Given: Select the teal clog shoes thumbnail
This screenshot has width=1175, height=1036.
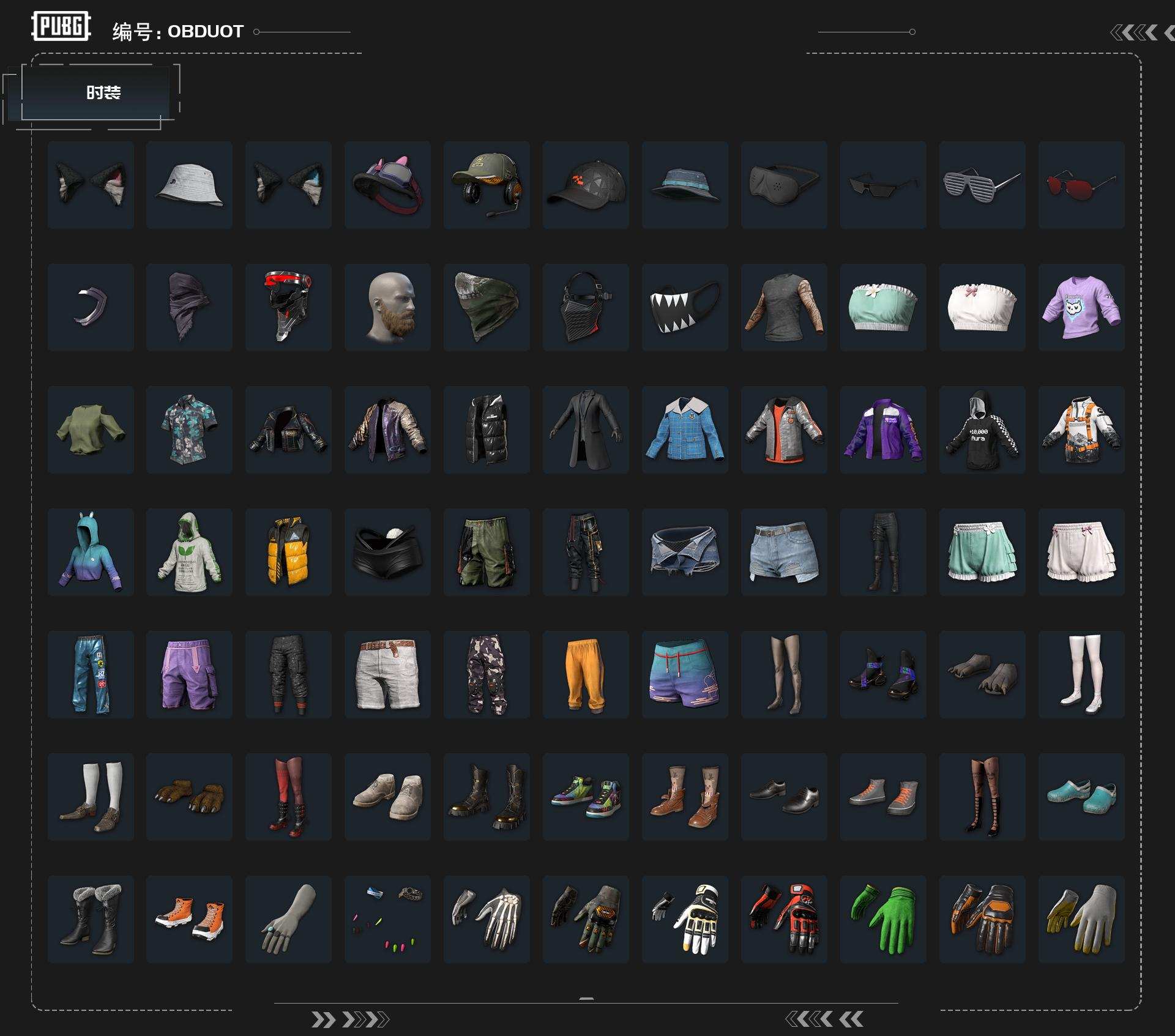Looking at the screenshot, I should point(1081,797).
